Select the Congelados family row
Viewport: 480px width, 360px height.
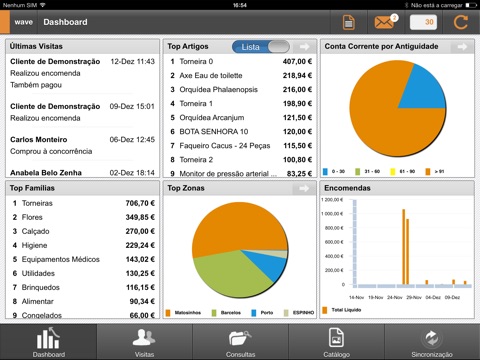click(82, 314)
